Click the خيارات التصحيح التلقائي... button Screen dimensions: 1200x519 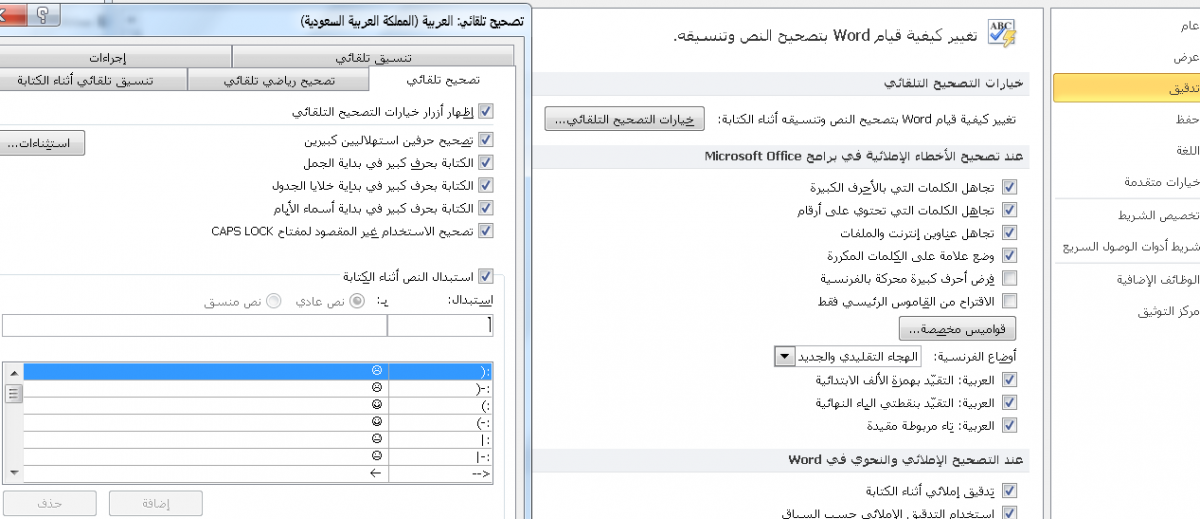(x=625, y=120)
